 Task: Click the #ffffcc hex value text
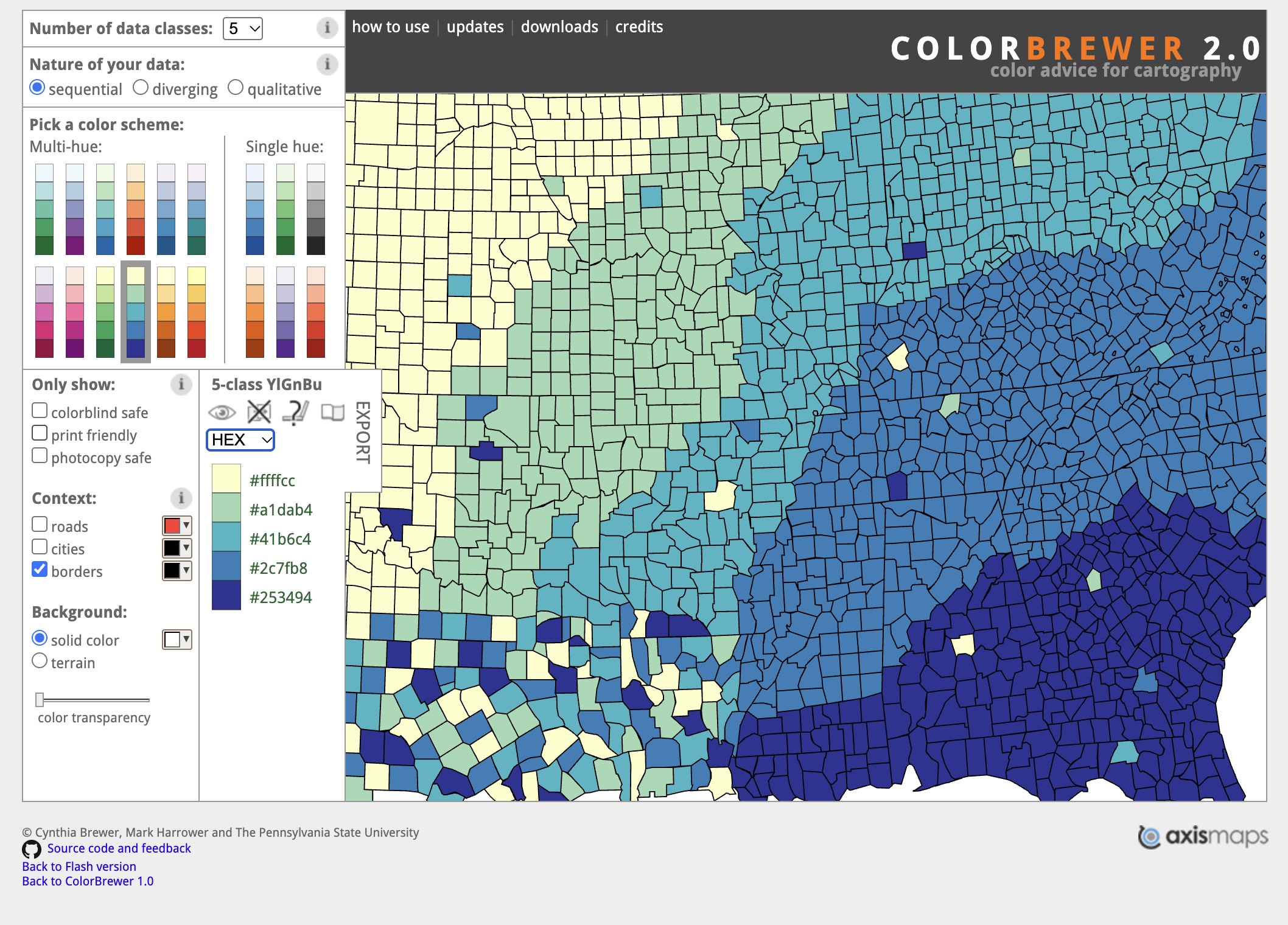coord(272,481)
